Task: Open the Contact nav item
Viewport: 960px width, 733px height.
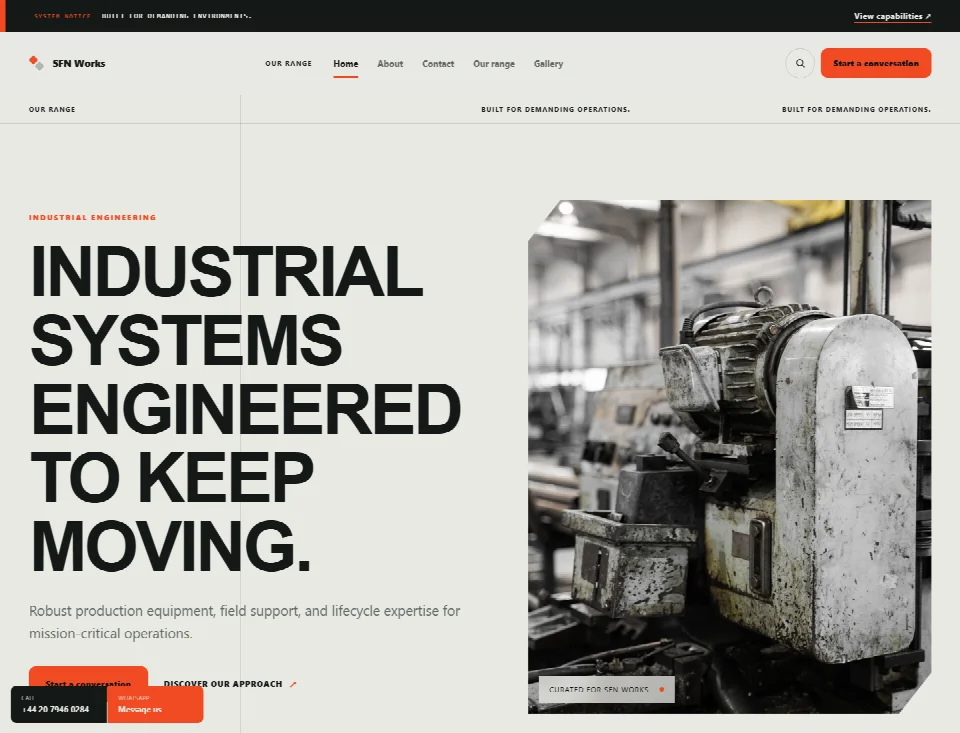Action: tap(438, 64)
